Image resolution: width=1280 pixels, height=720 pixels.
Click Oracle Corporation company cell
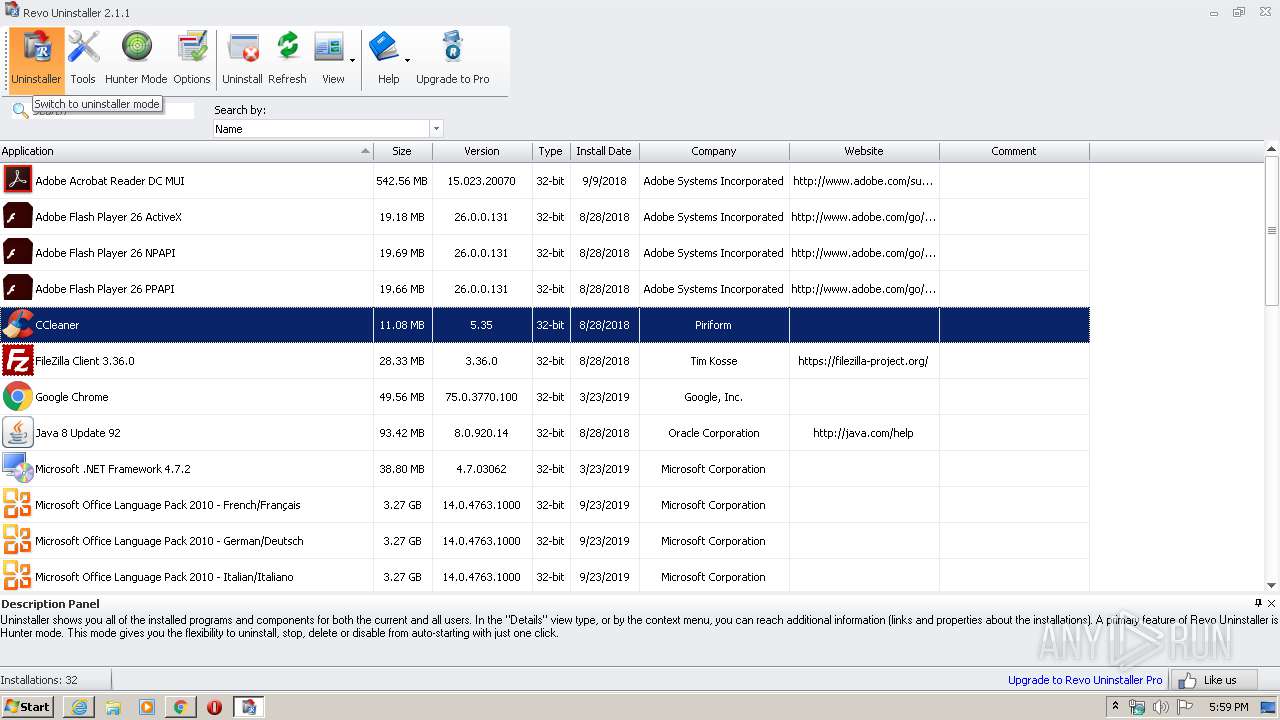713,433
